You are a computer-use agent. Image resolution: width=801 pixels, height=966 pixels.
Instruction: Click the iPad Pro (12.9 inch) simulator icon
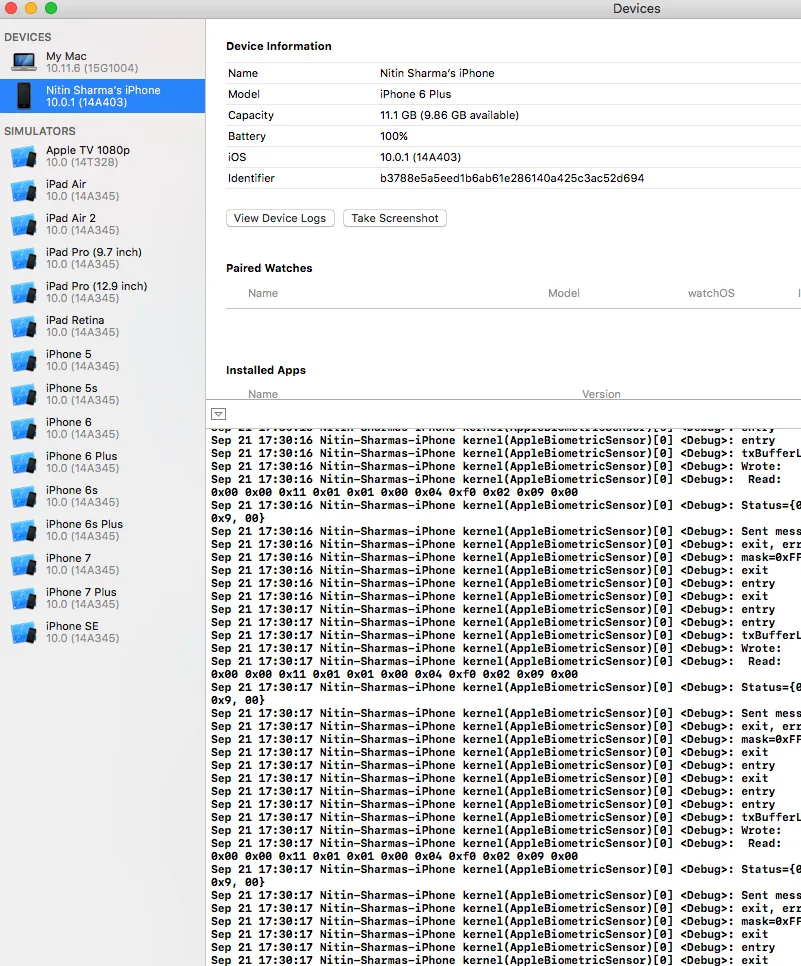click(x=24, y=292)
